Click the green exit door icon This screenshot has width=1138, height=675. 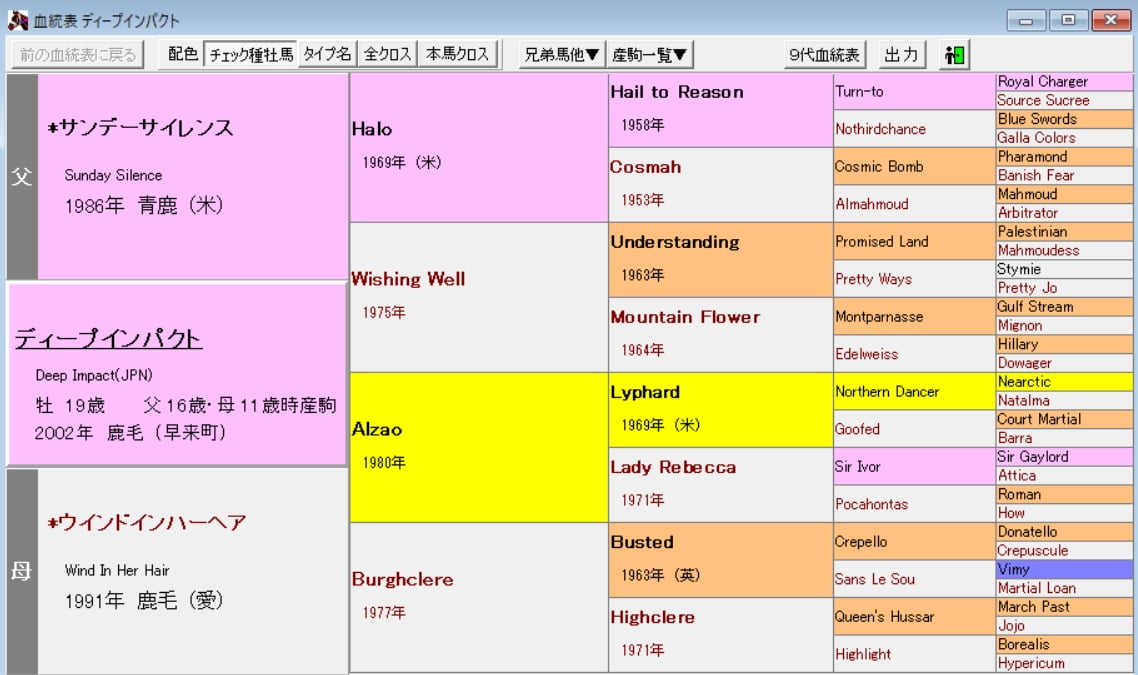coord(954,55)
